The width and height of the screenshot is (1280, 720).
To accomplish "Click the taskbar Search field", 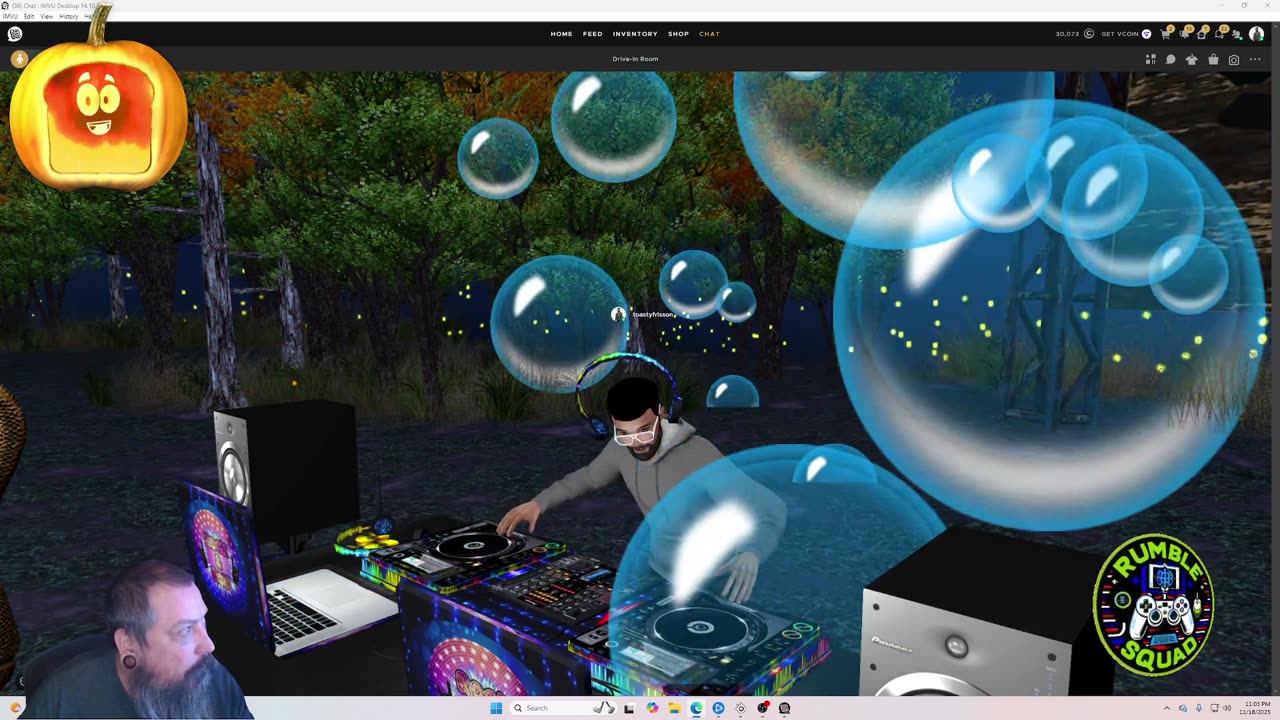I will tap(564, 708).
